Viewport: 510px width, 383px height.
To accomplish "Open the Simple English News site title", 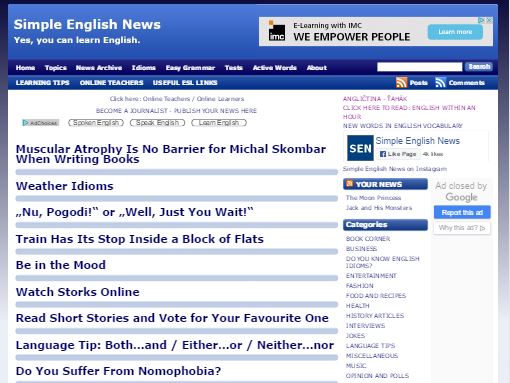I will coord(87,24).
